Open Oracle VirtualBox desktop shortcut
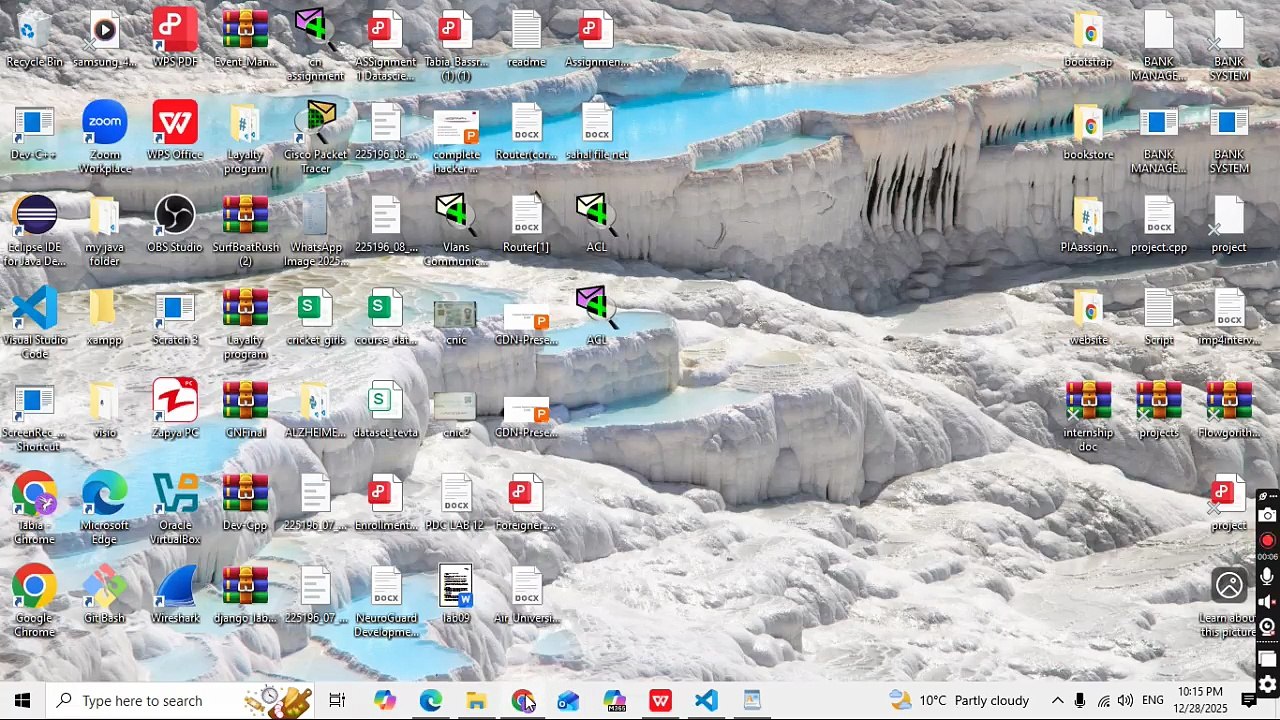Screen dimensions: 1280x720 pyautogui.click(x=175, y=509)
